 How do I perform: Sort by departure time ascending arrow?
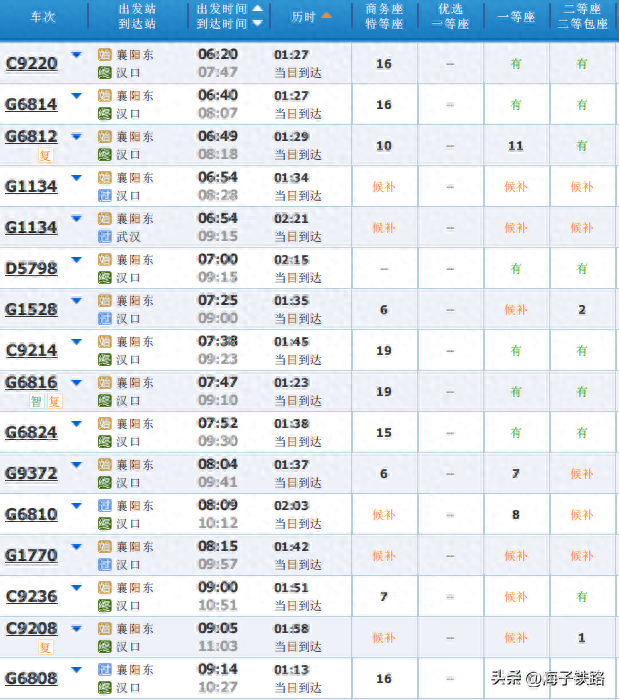click(x=258, y=8)
